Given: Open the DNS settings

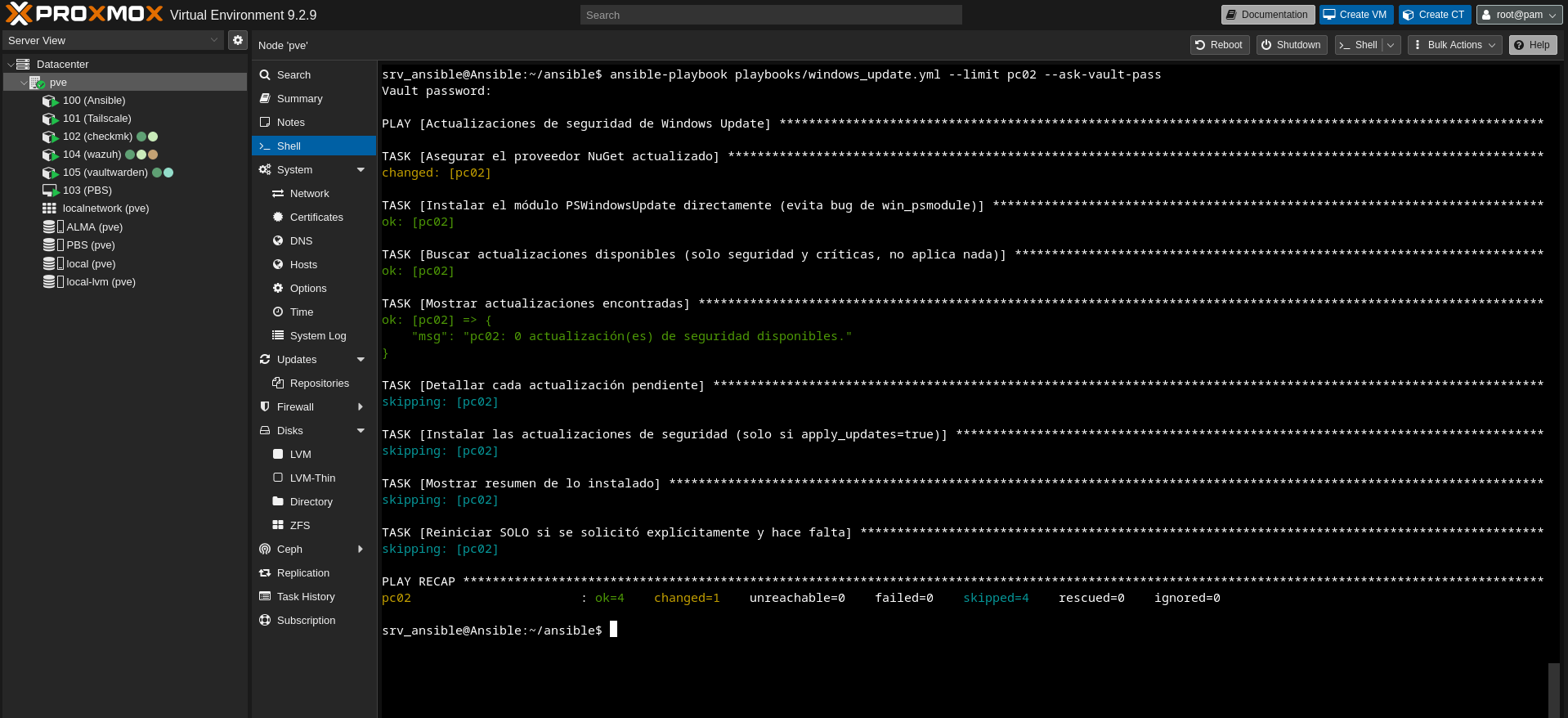Looking at the screenshot, I should pos(314,241).
